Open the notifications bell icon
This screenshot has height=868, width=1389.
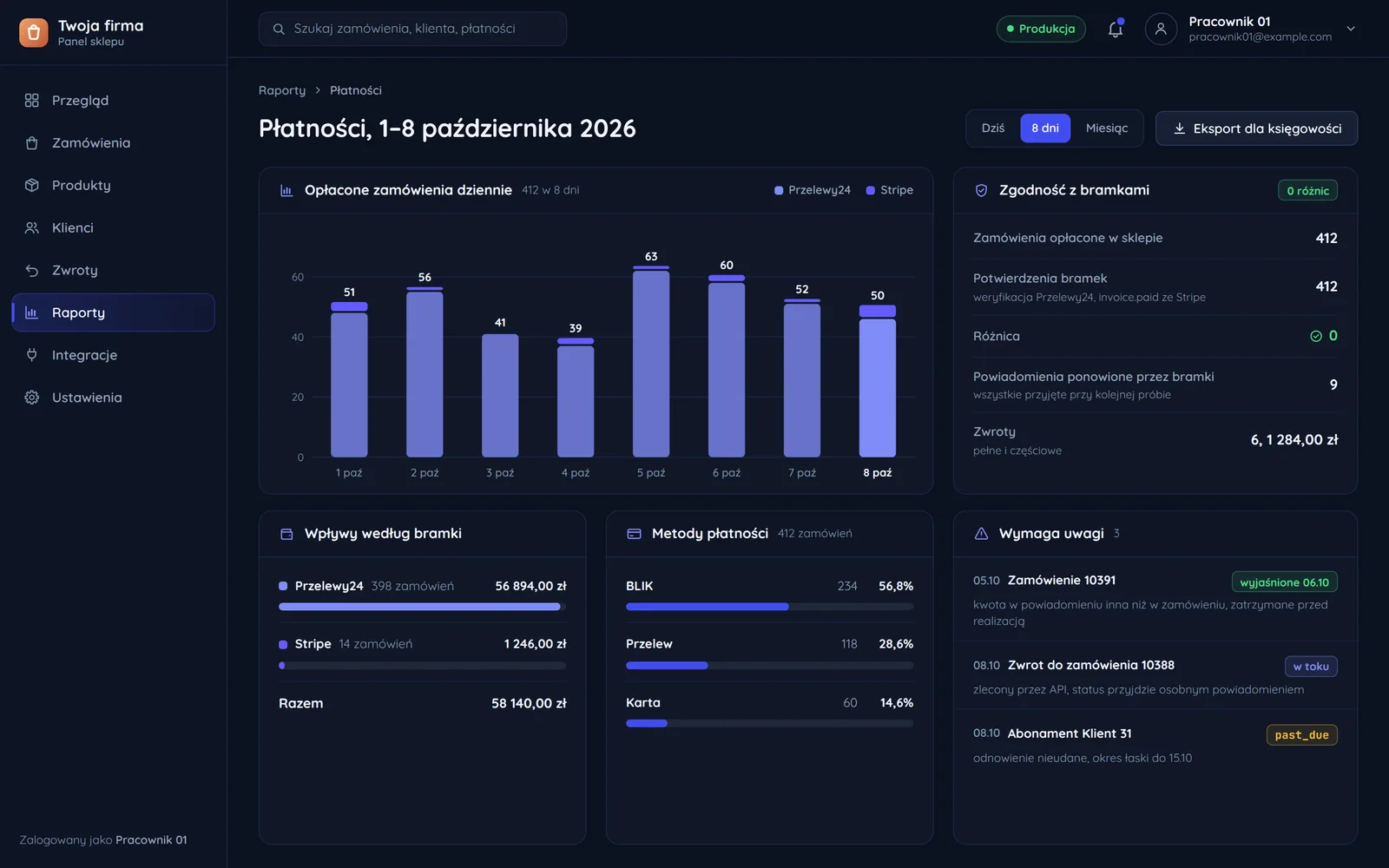1116,29
